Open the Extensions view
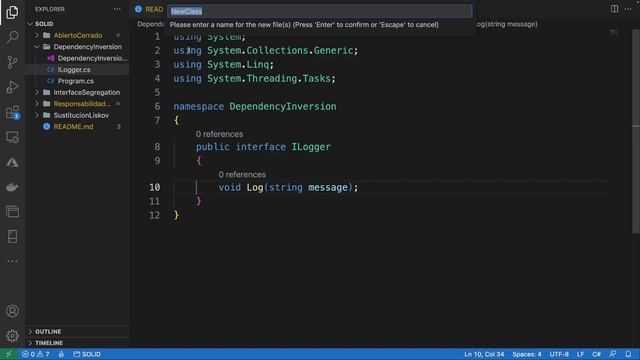Image resolution: width=640 pixels, height=360 pixels. point(12,112)
